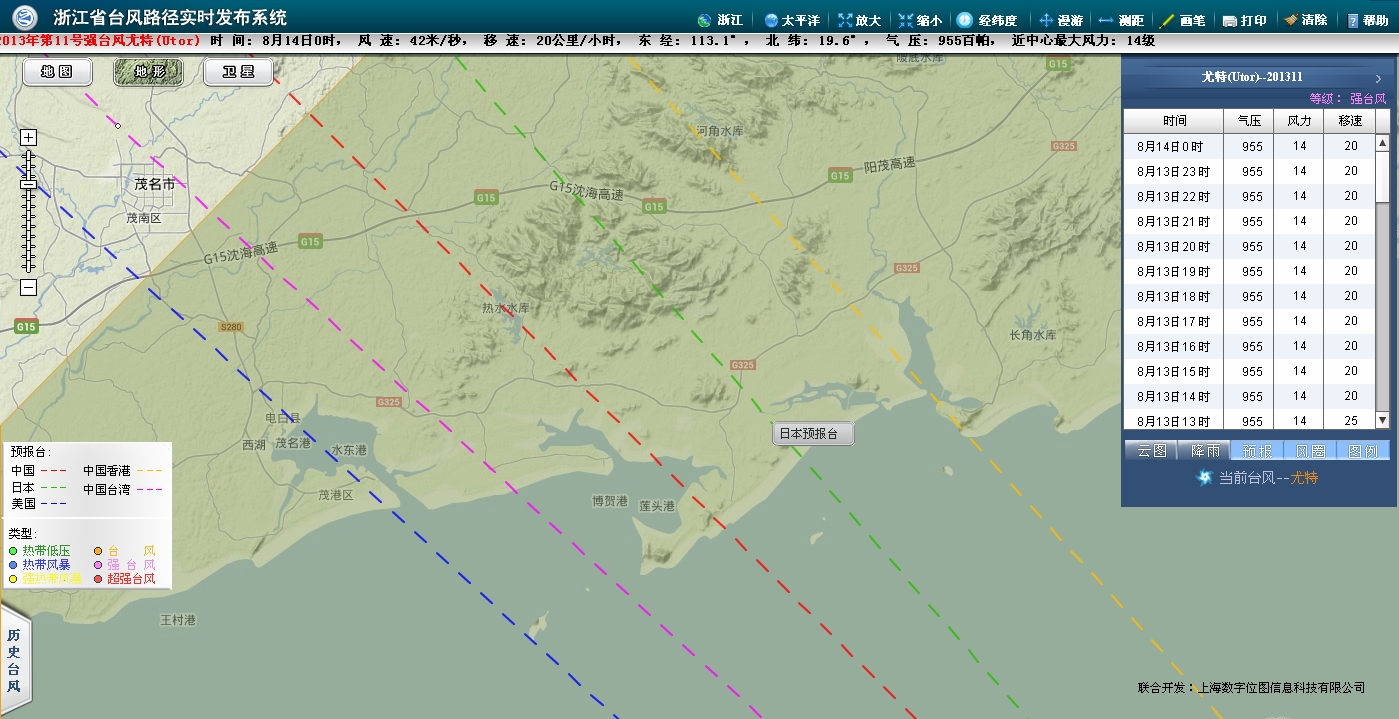Switch to the 太平洋 (Pacific) view
This screenshot has width=1399, height=719.
click(x=771, y=20)
